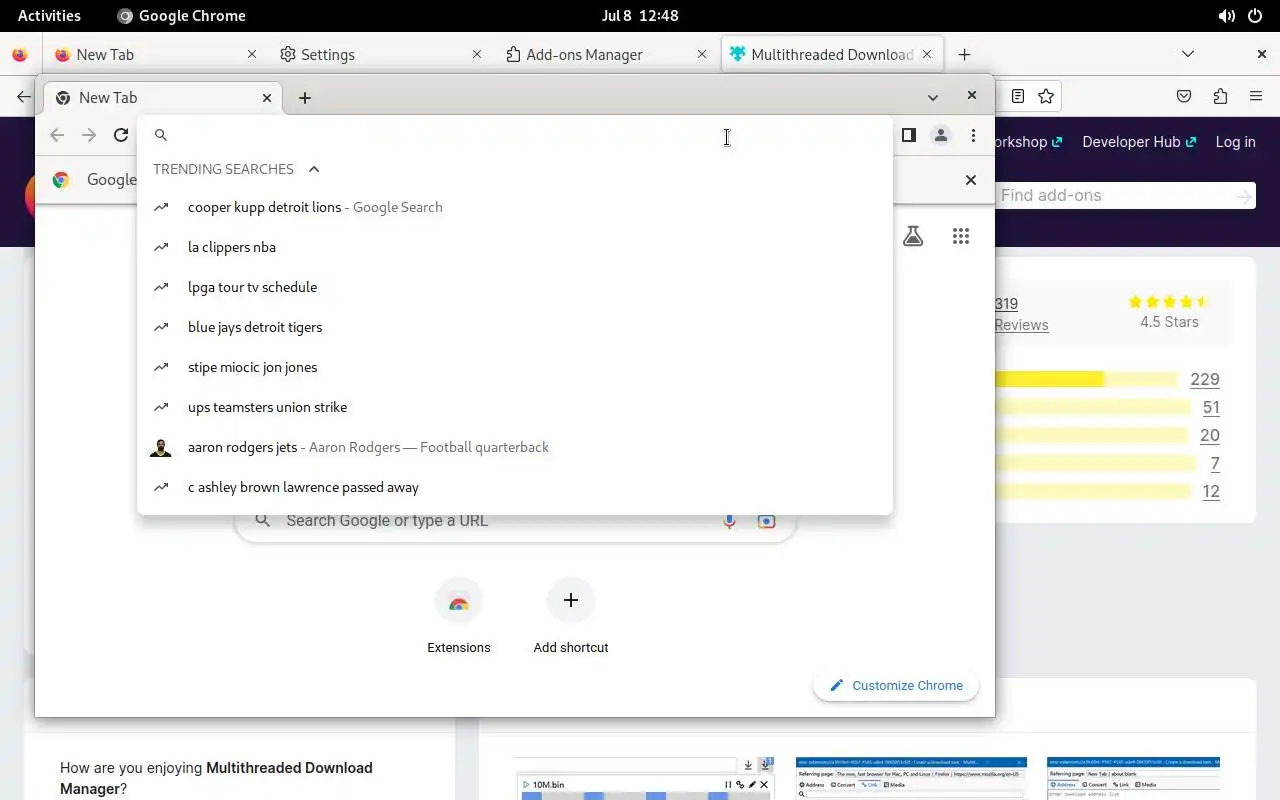1280x800 pixels.
Task: Click 51 four-star ratings count
Action: click(1211, 407)
